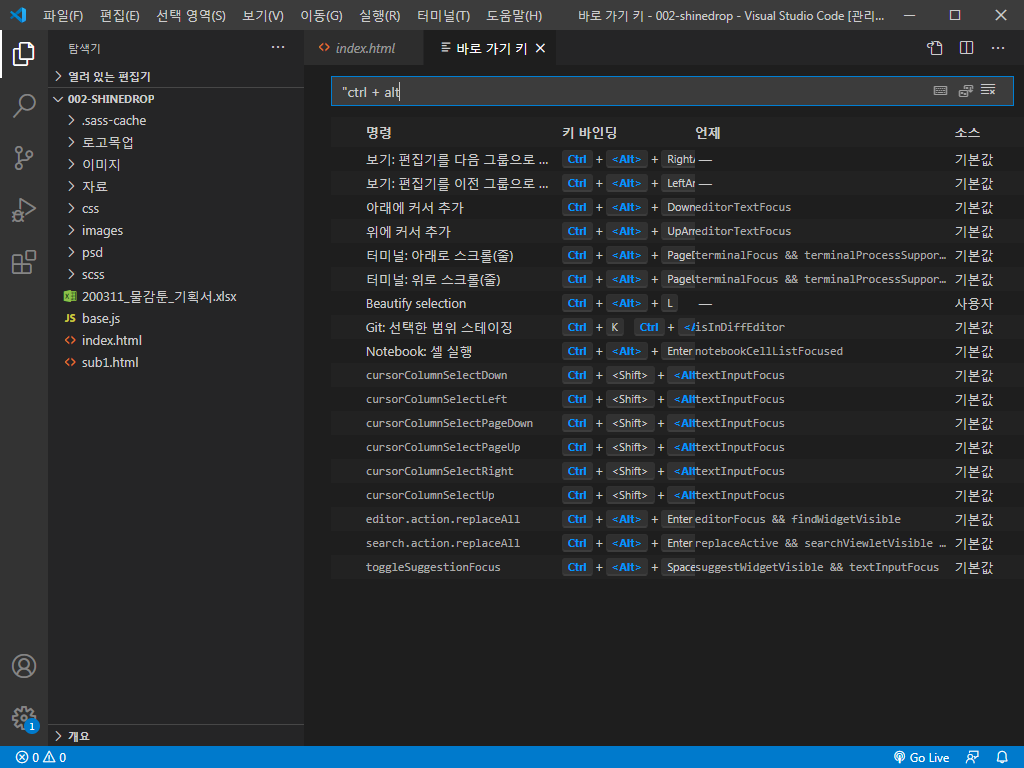Click the VS Code logo icon

[x=18, y=14]
